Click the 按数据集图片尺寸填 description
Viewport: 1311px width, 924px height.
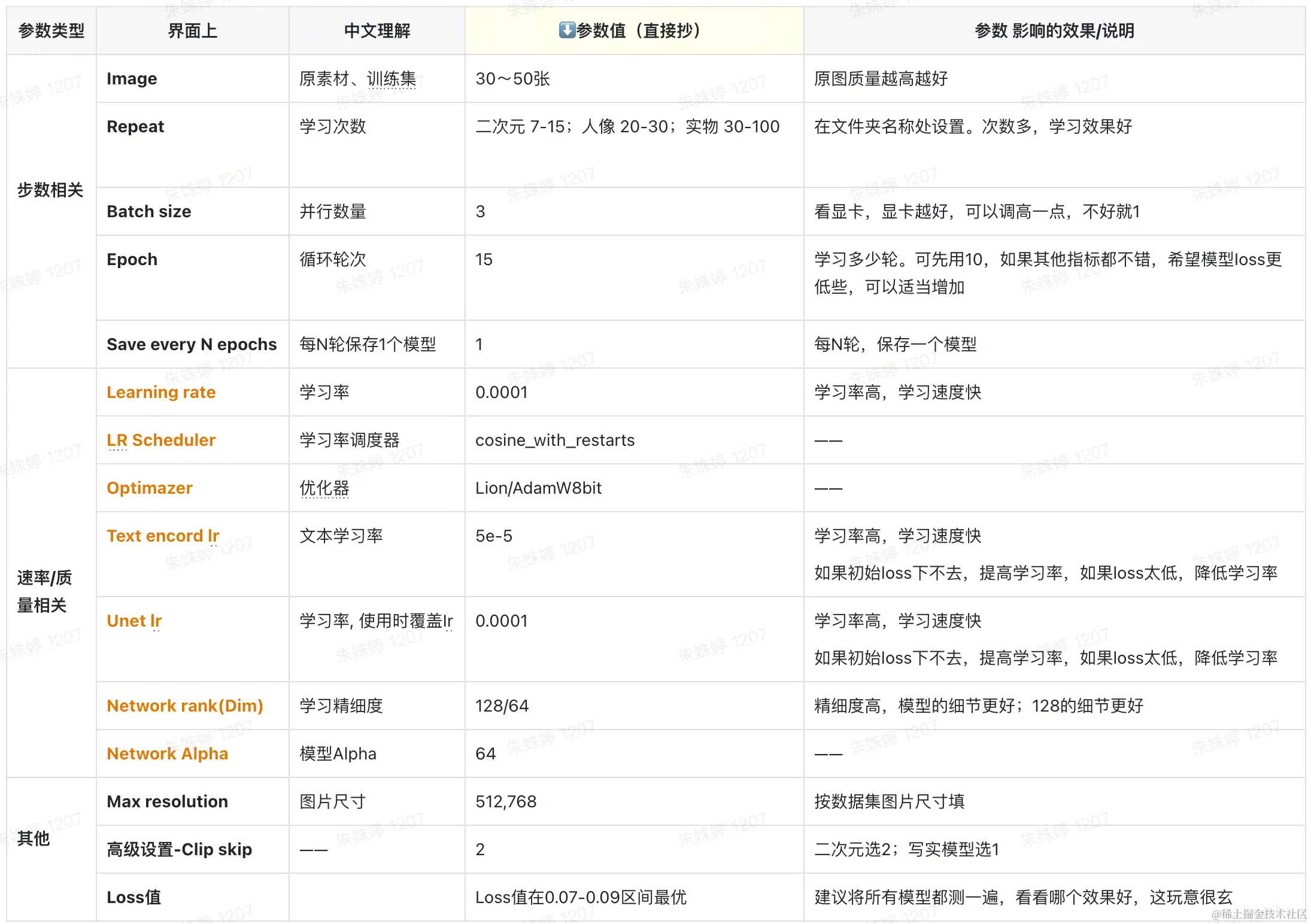pos(889,801)
